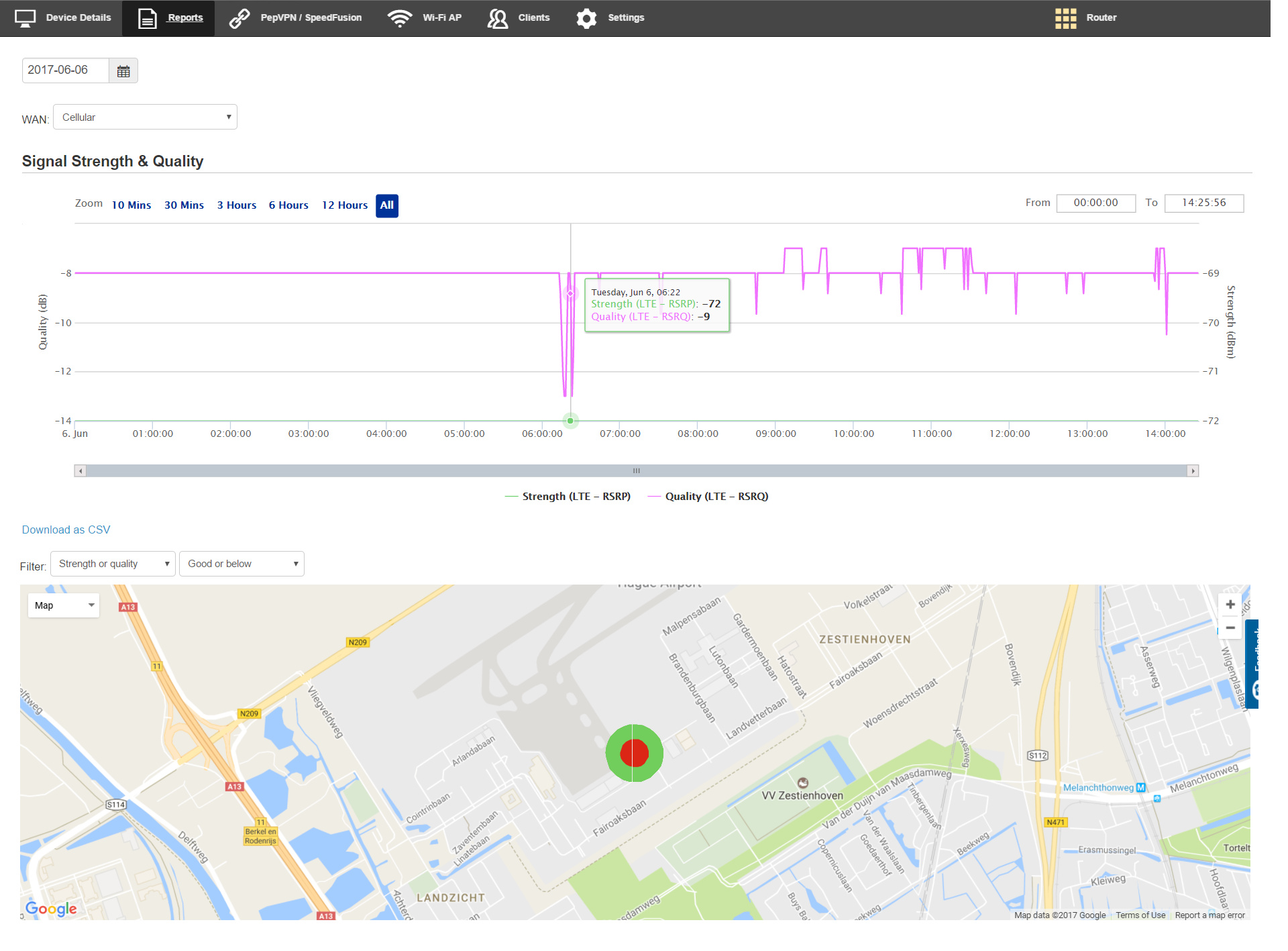Screen dimensions: 1288x951
Task: Click the Clients people icon
Action: point(498,18)
